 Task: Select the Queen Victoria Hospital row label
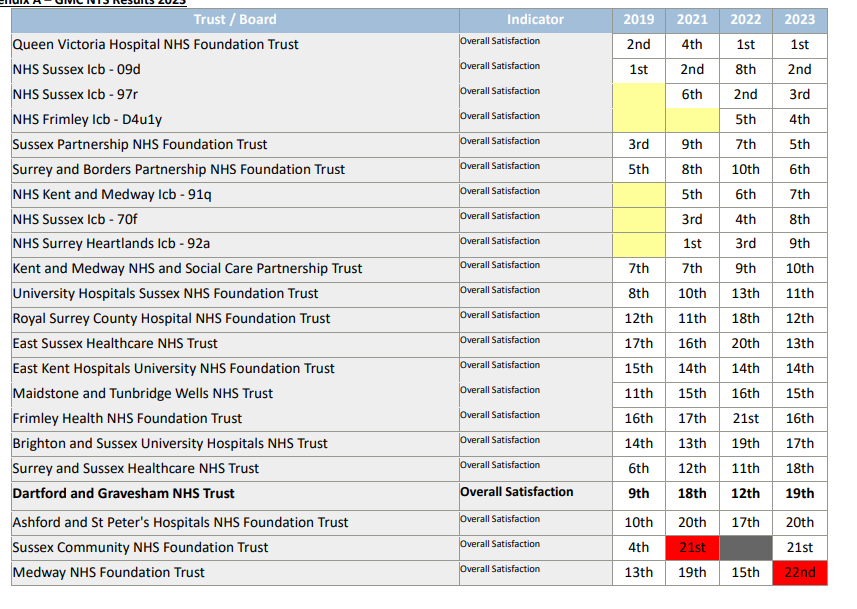[155, 44]
